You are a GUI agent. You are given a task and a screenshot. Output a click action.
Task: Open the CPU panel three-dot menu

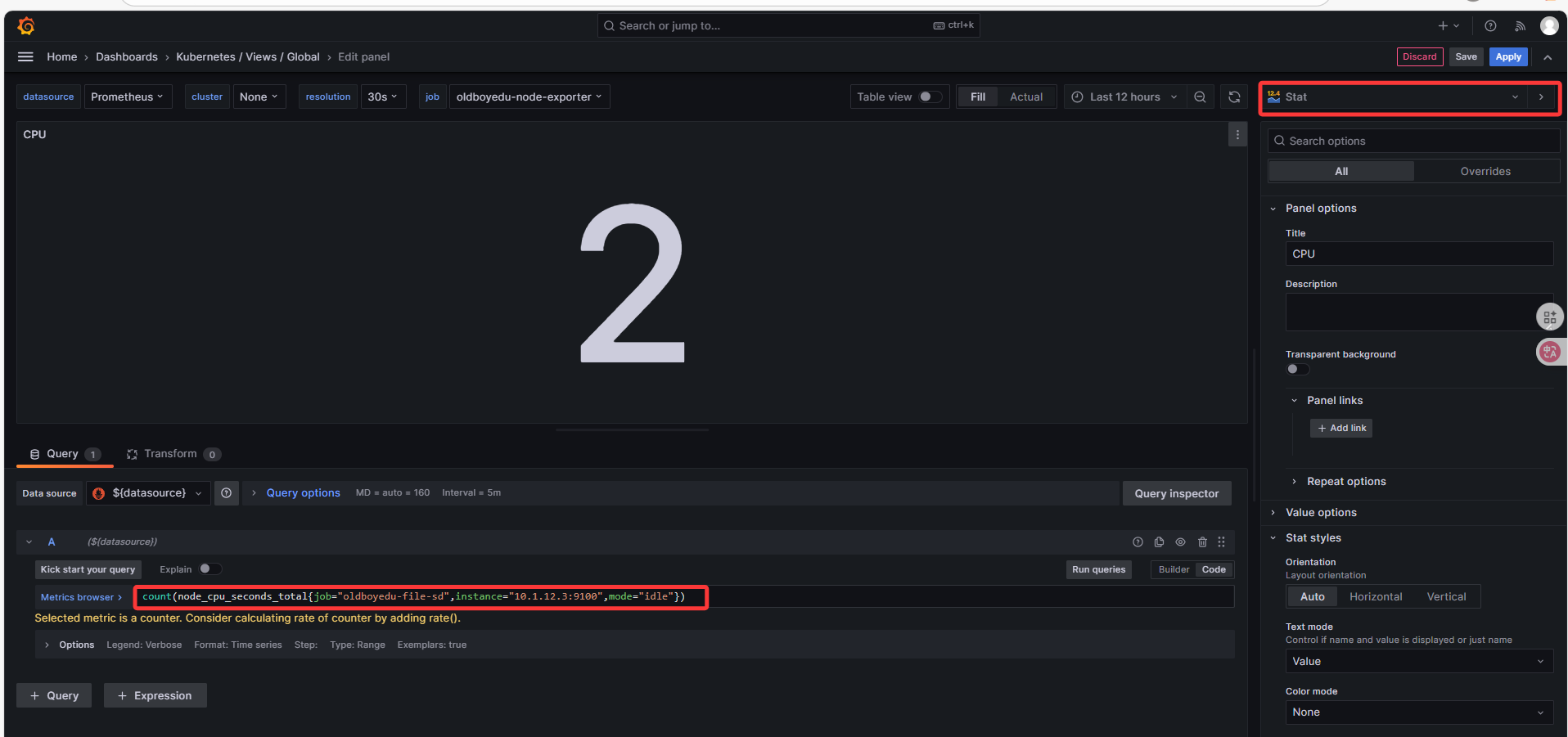tap(1237, 134)
